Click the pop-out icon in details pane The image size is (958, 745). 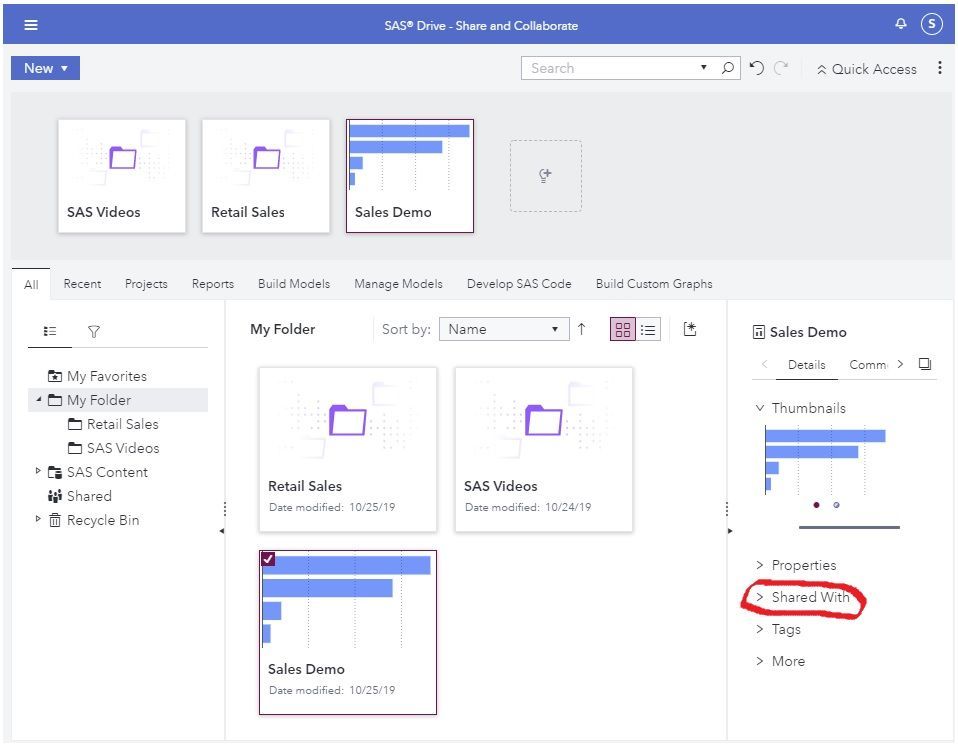(925, 364)
